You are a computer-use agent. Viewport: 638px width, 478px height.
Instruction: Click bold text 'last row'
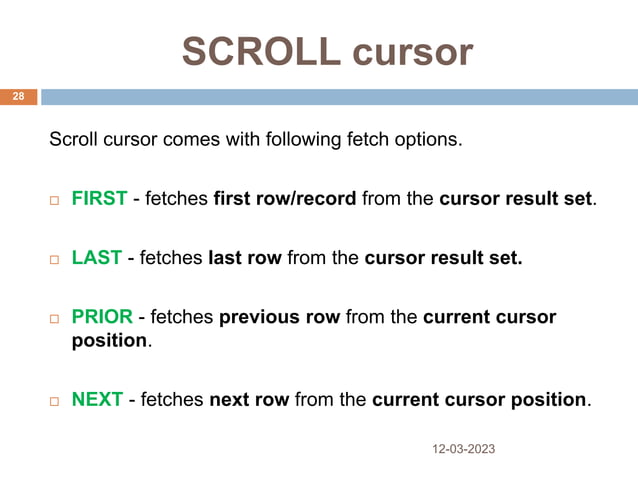click(245, 258)
